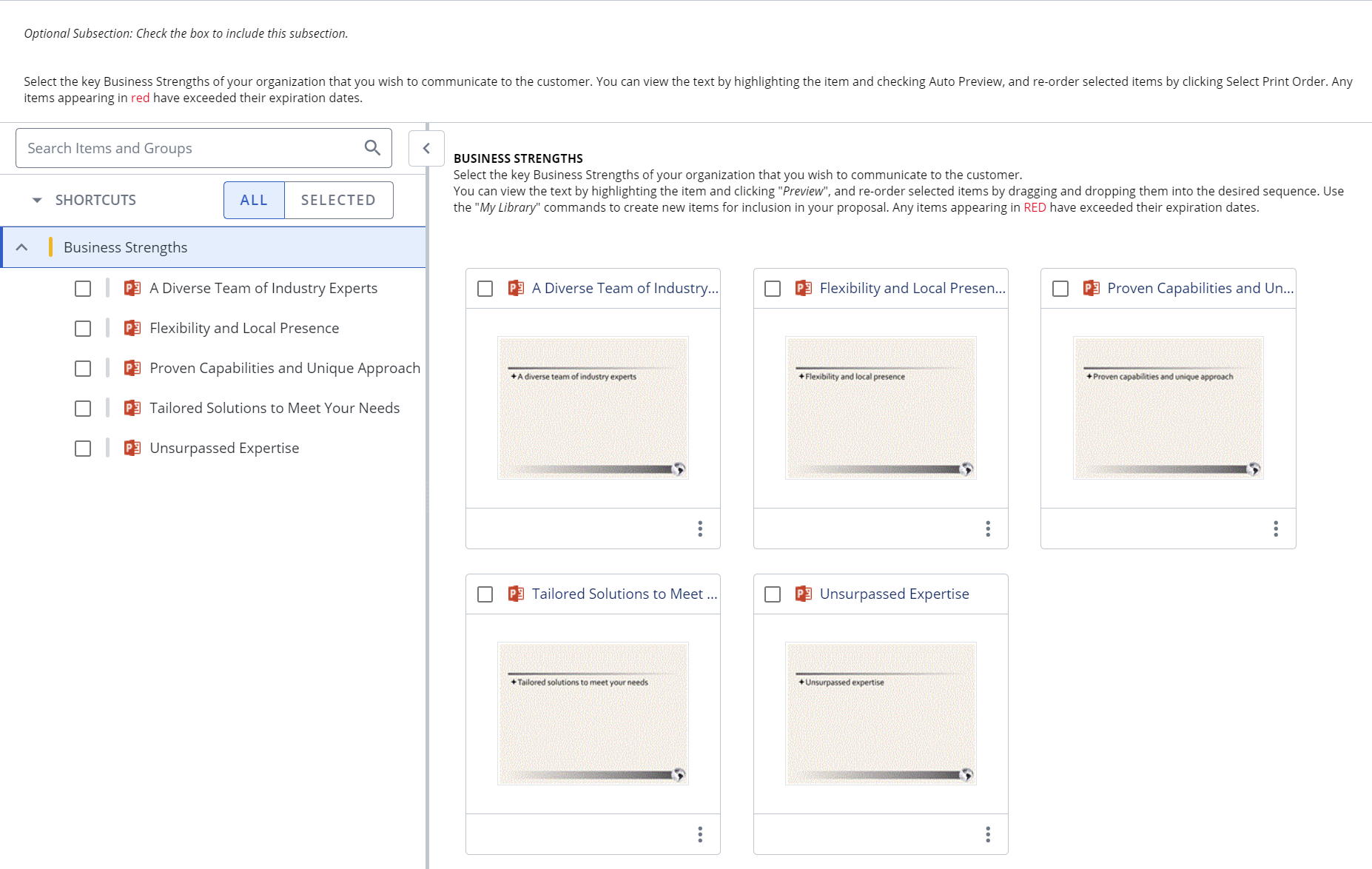
Task: Check Flexibility and Local Presence in tree
Action: (83, 329)
